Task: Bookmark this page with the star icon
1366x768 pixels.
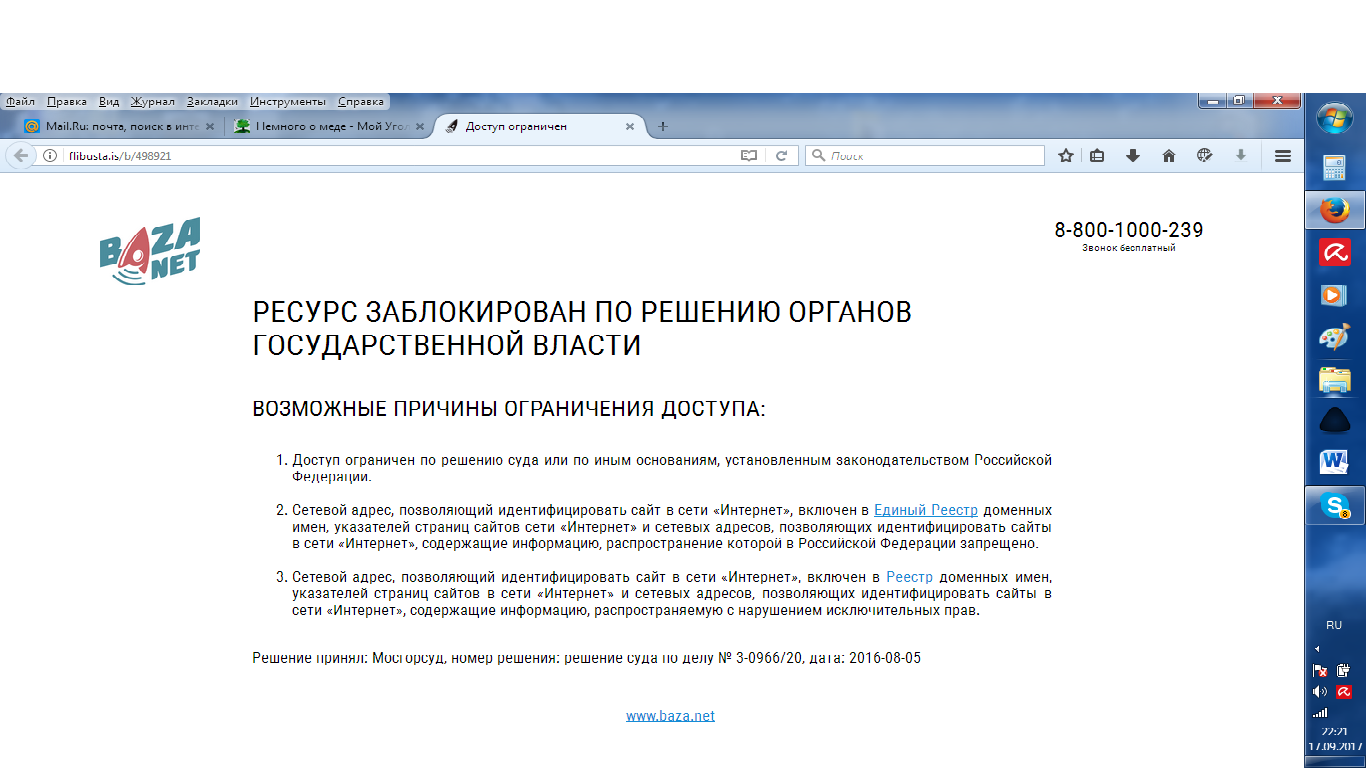Action: pyautogui.click(x=1066, y=156)
